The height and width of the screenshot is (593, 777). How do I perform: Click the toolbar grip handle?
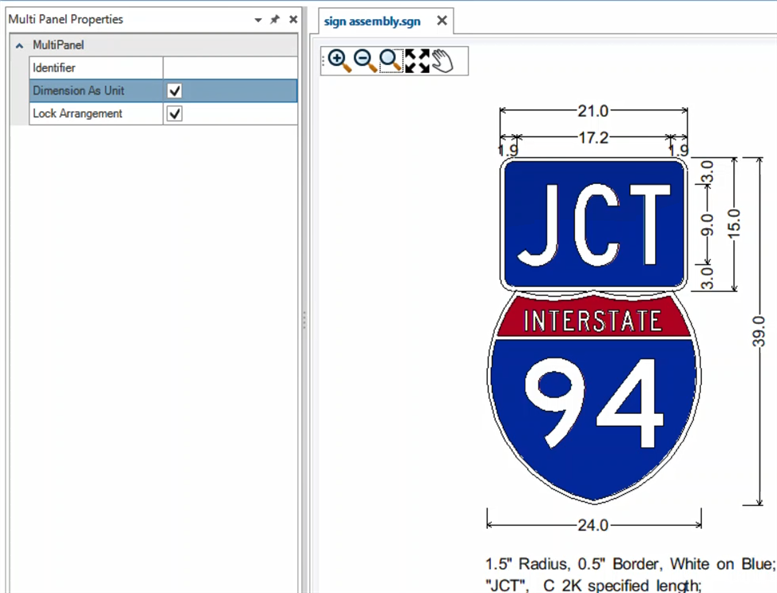[x=324, y=61]
